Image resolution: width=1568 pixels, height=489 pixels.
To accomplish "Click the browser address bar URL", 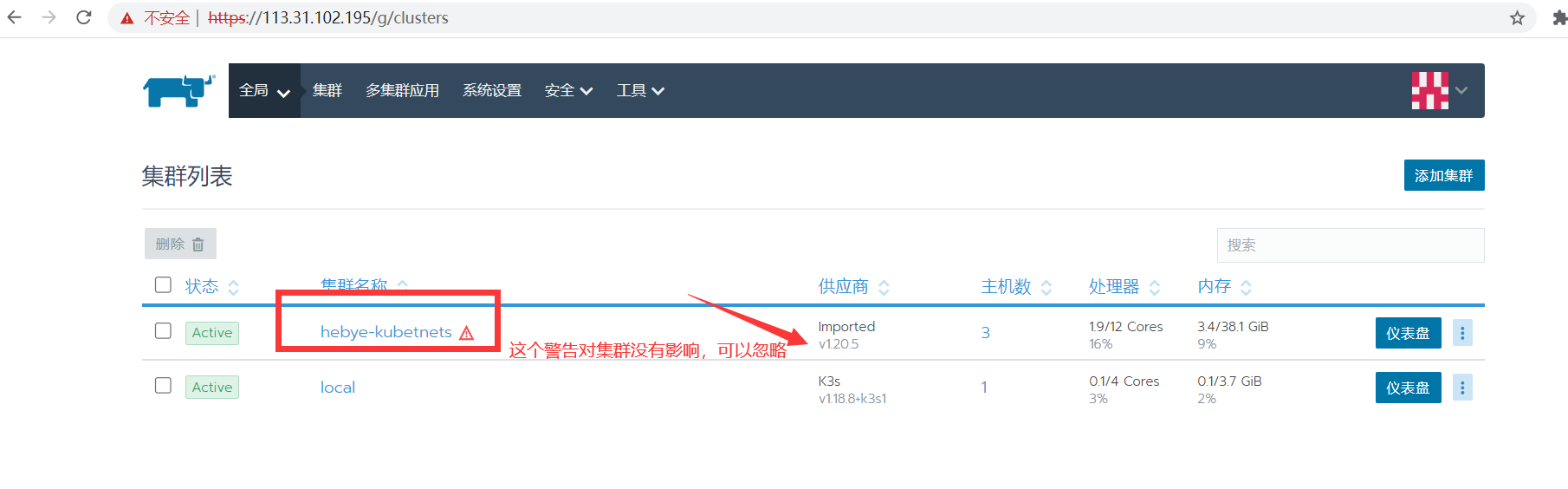I will [328, 17].
